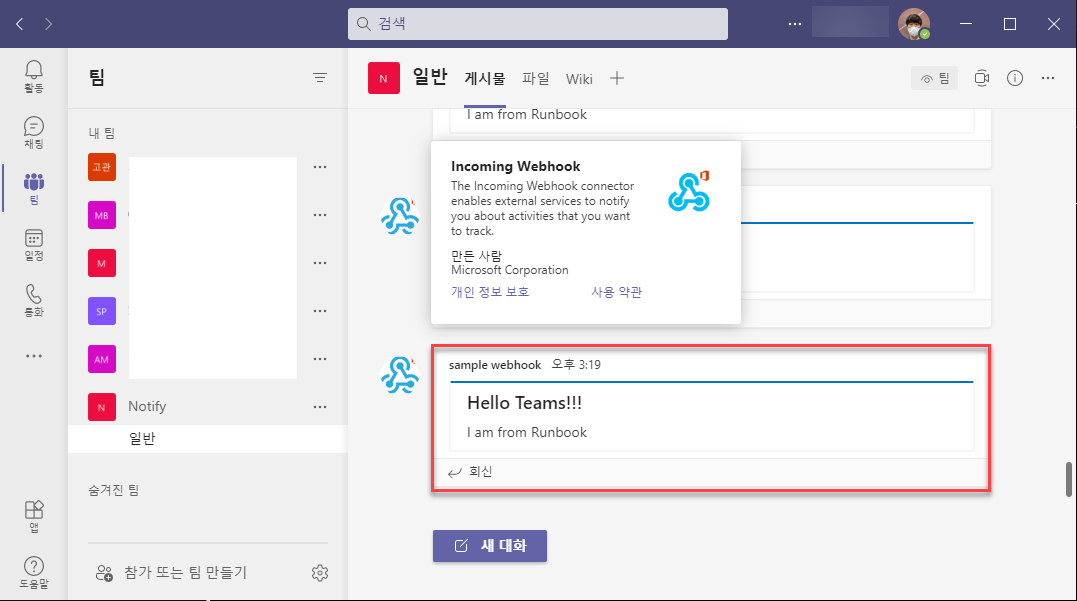
Task: Open the filter icon in teams list
Action: coord(320,78)
